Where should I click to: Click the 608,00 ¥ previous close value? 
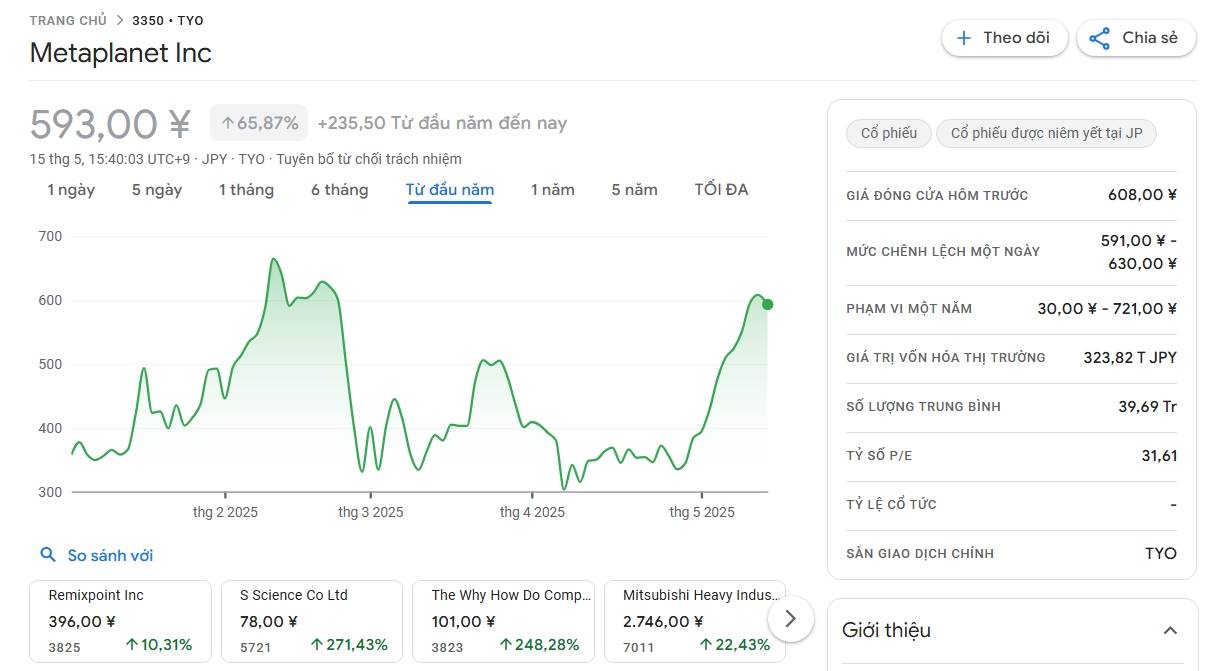pyautogui.click(x=1143, y=195)
